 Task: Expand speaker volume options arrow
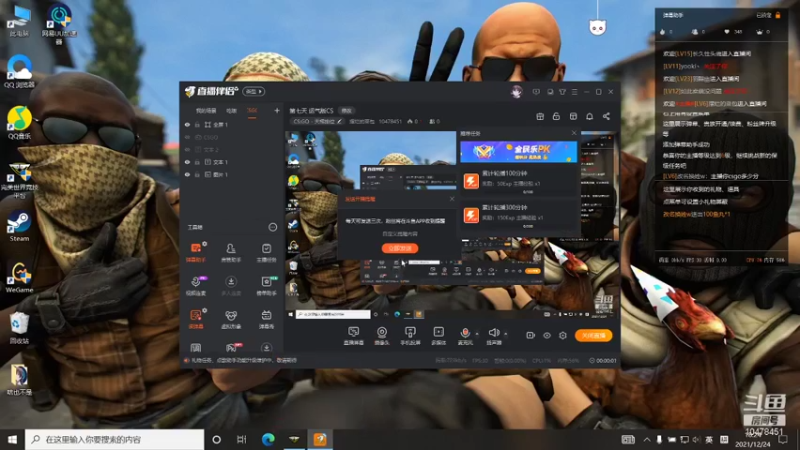(506, 334)
